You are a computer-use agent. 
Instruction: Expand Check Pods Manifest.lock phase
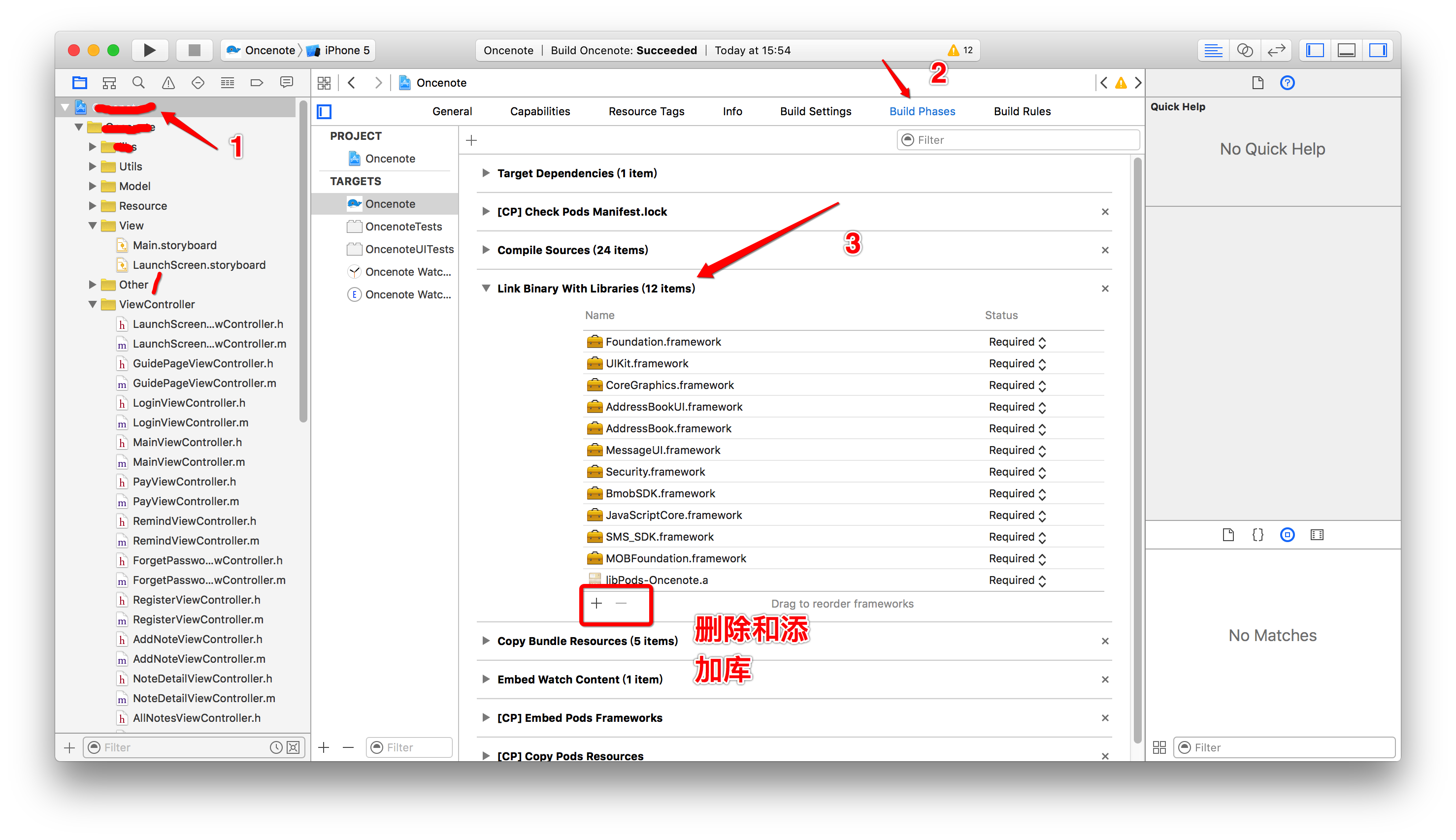click(x=486, y=212)
